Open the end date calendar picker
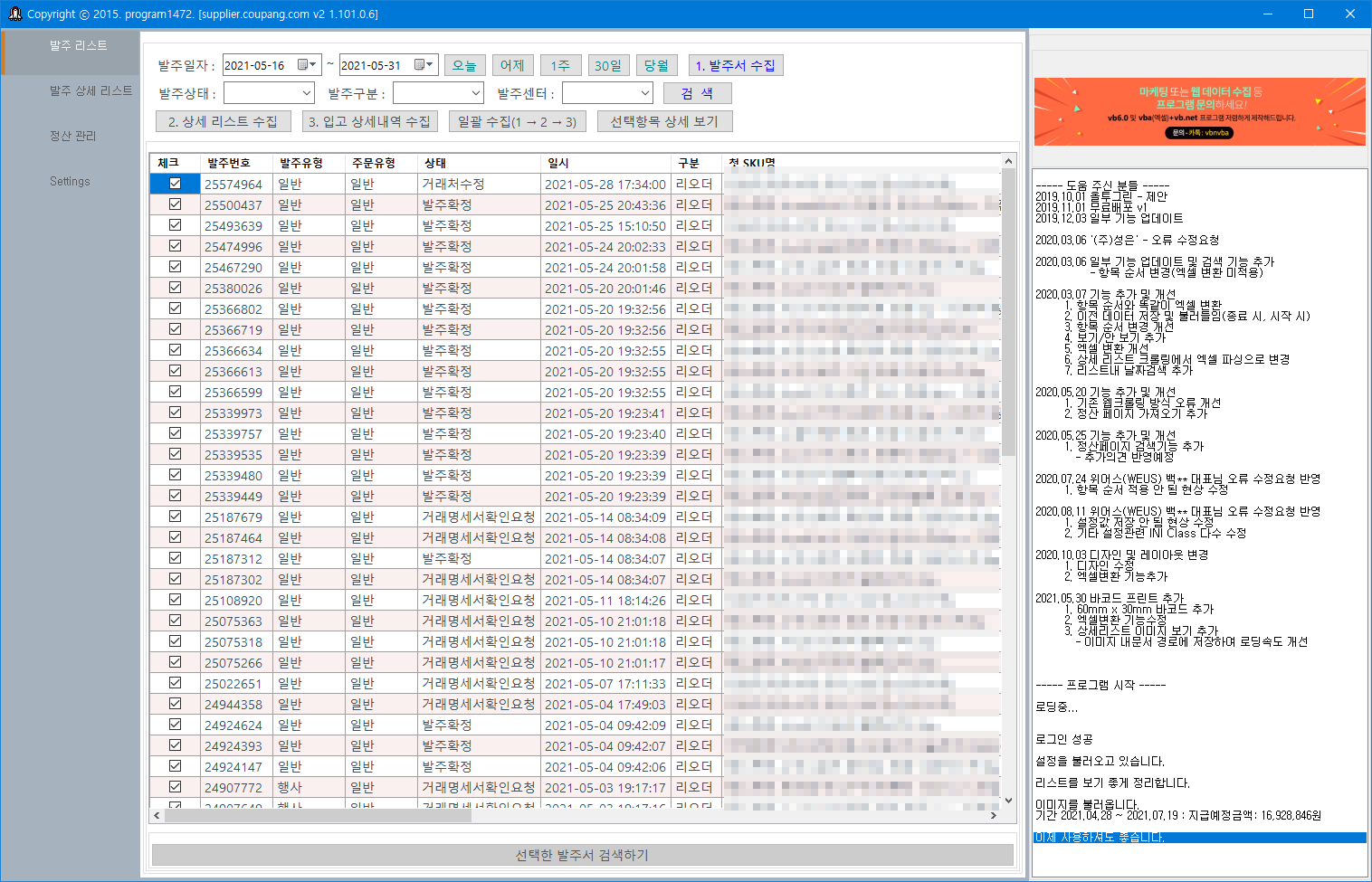This screenshot has height=882, width=1372. pos(427,64)
